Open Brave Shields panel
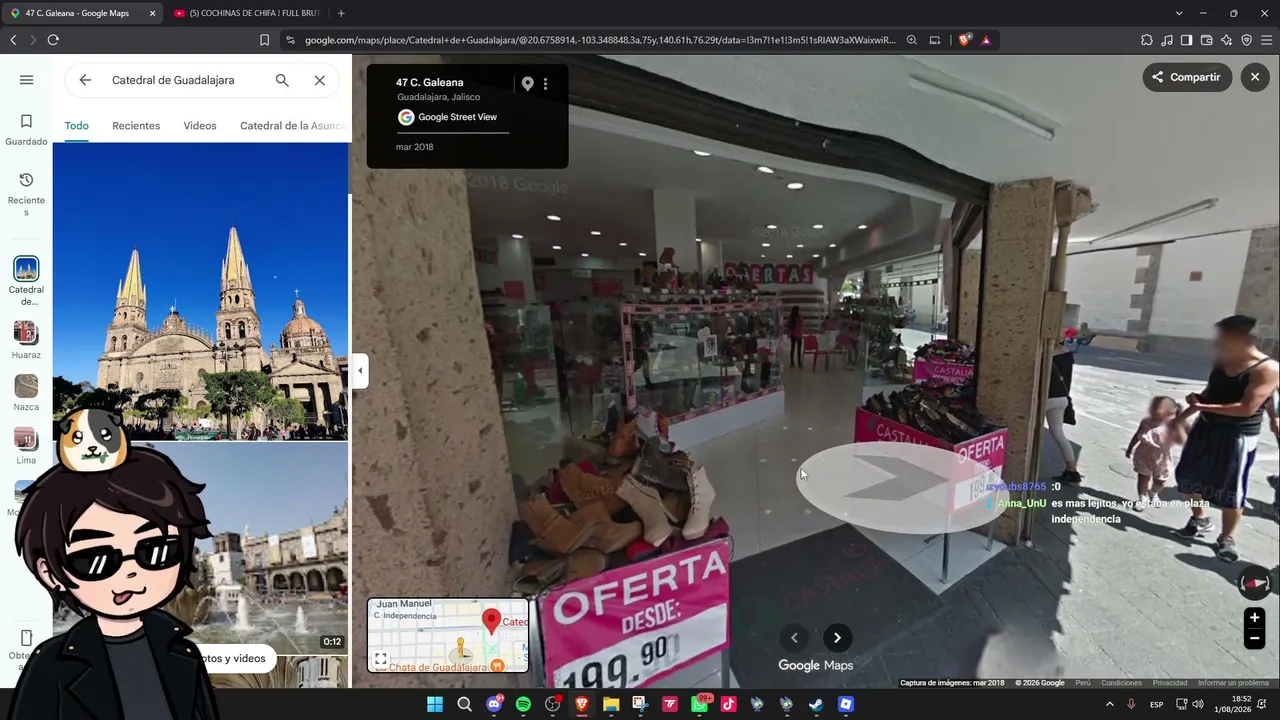 coord(964,40)
